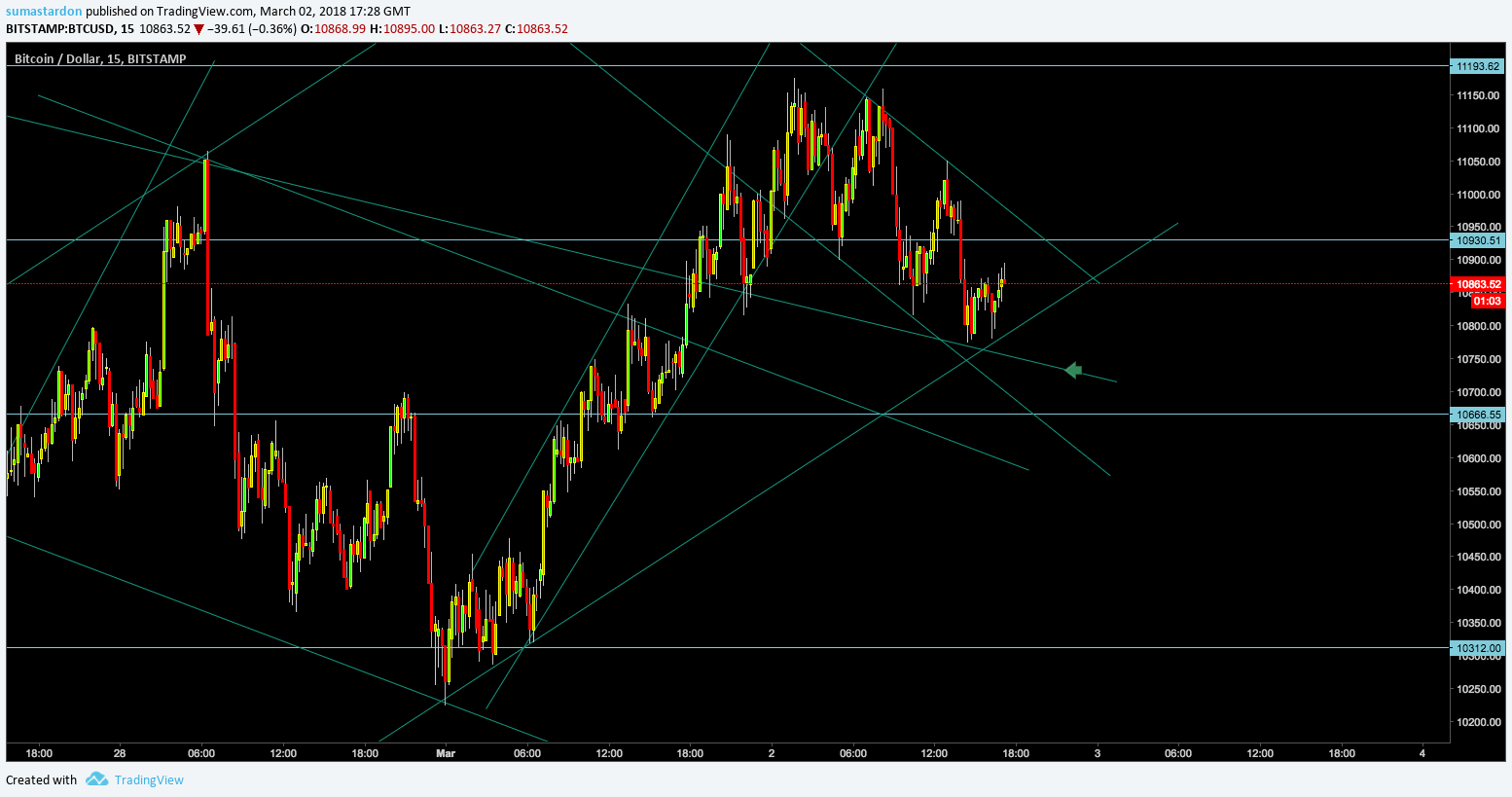Click the close value C:10863.52
Image resolution: width=1512 pixels, height=797 pixels.
536,29
